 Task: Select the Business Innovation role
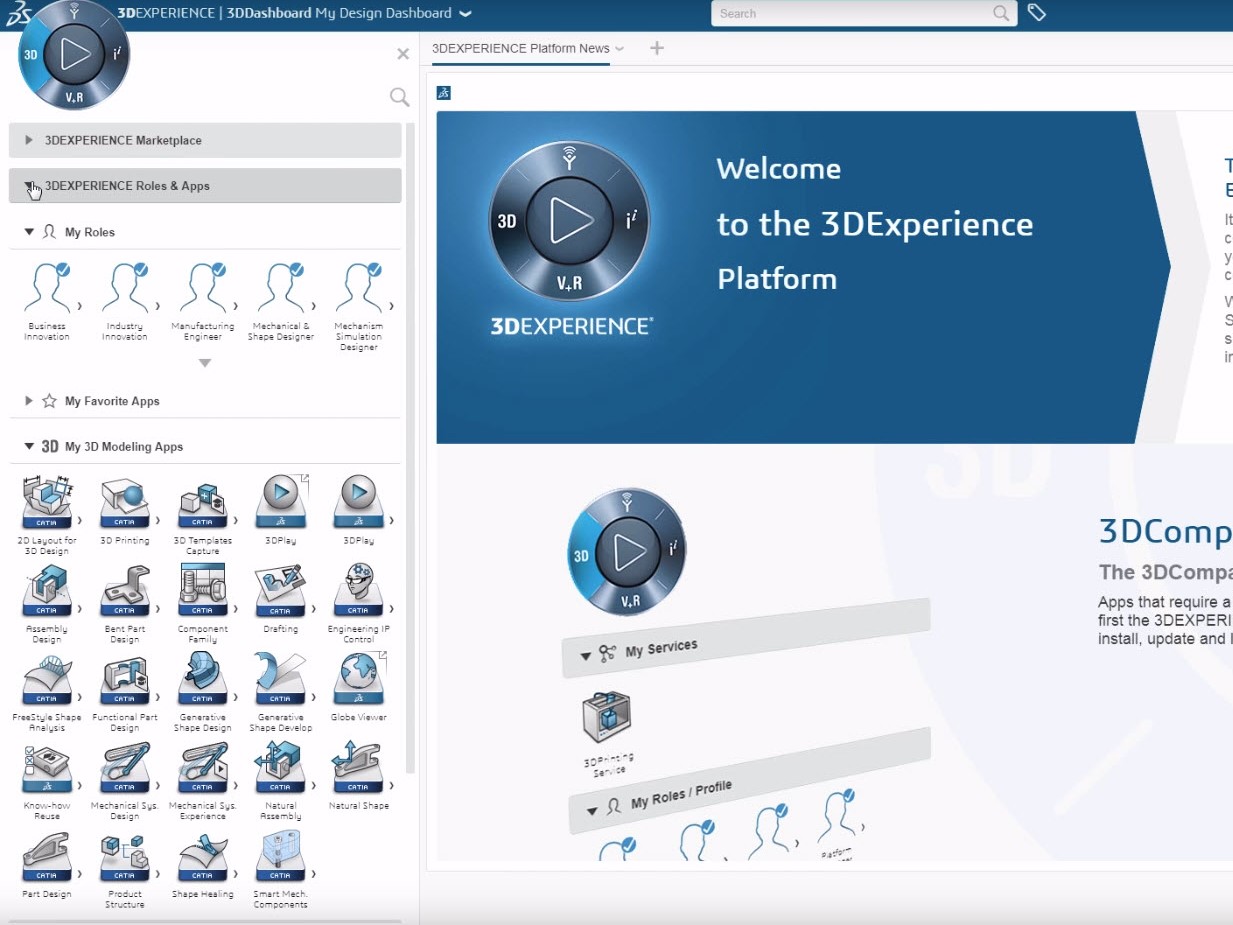tap(47, 290)
